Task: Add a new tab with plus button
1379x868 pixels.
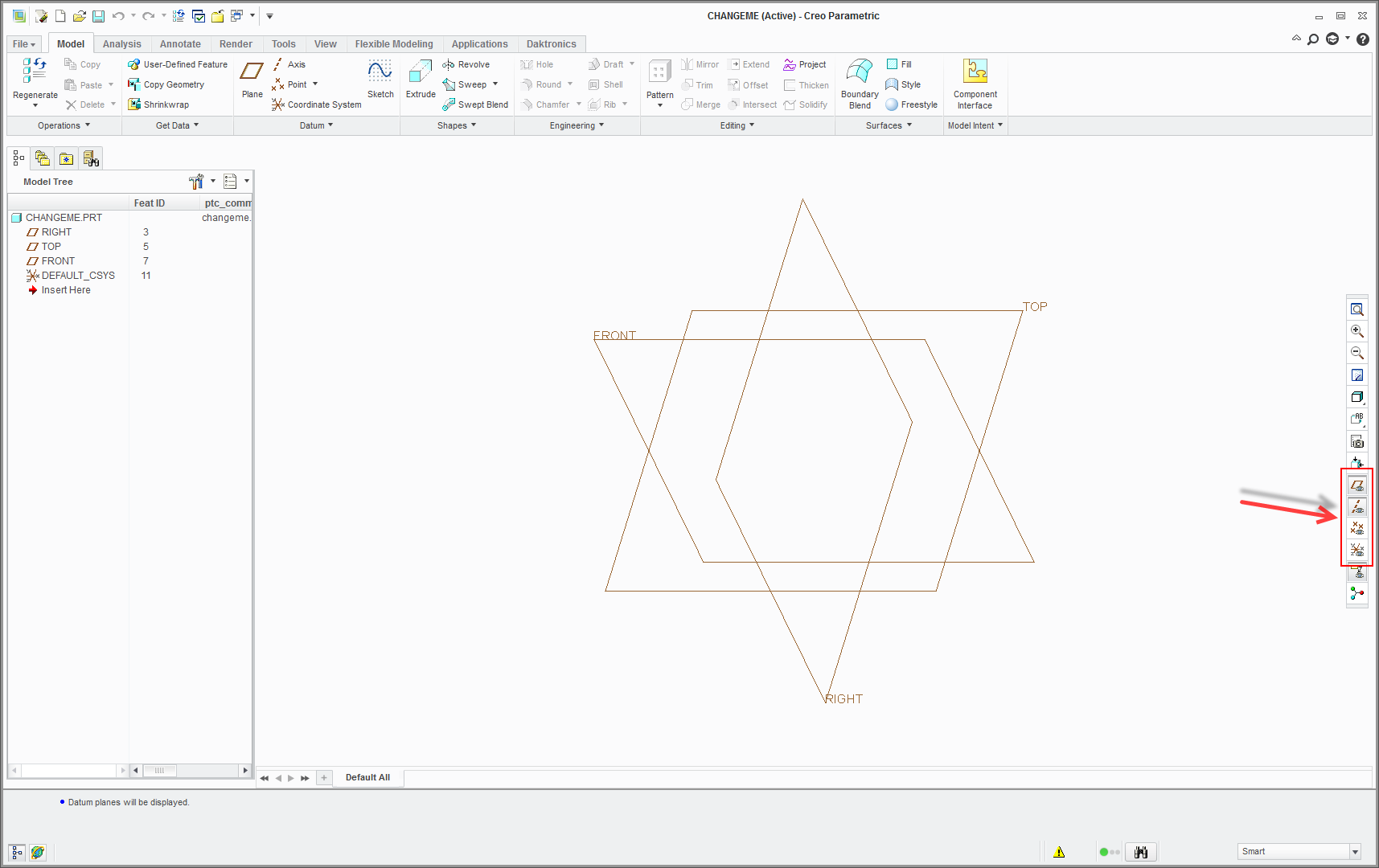Action: 324,778
